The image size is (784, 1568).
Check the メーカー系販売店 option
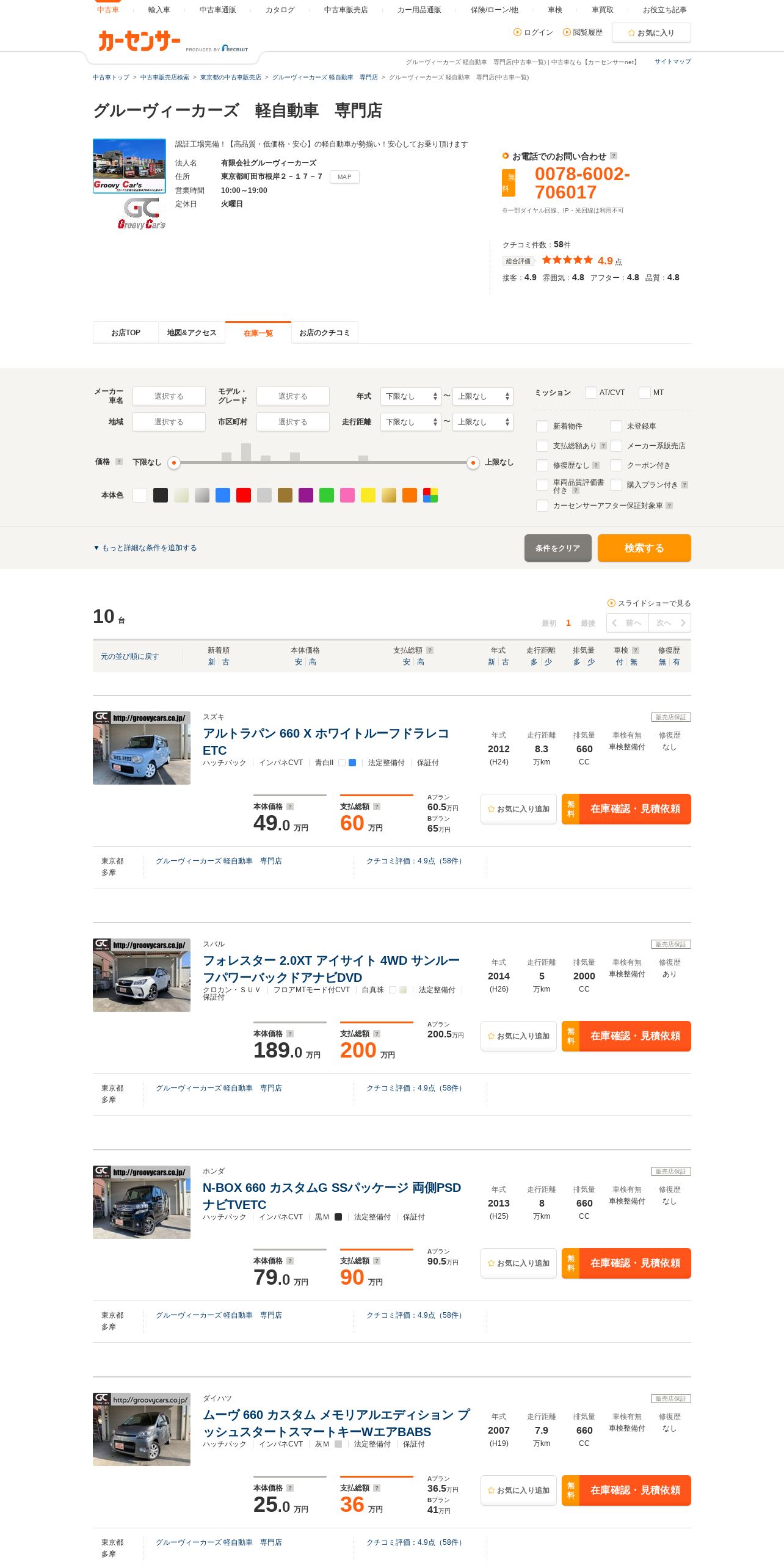(x=616, y=446)
